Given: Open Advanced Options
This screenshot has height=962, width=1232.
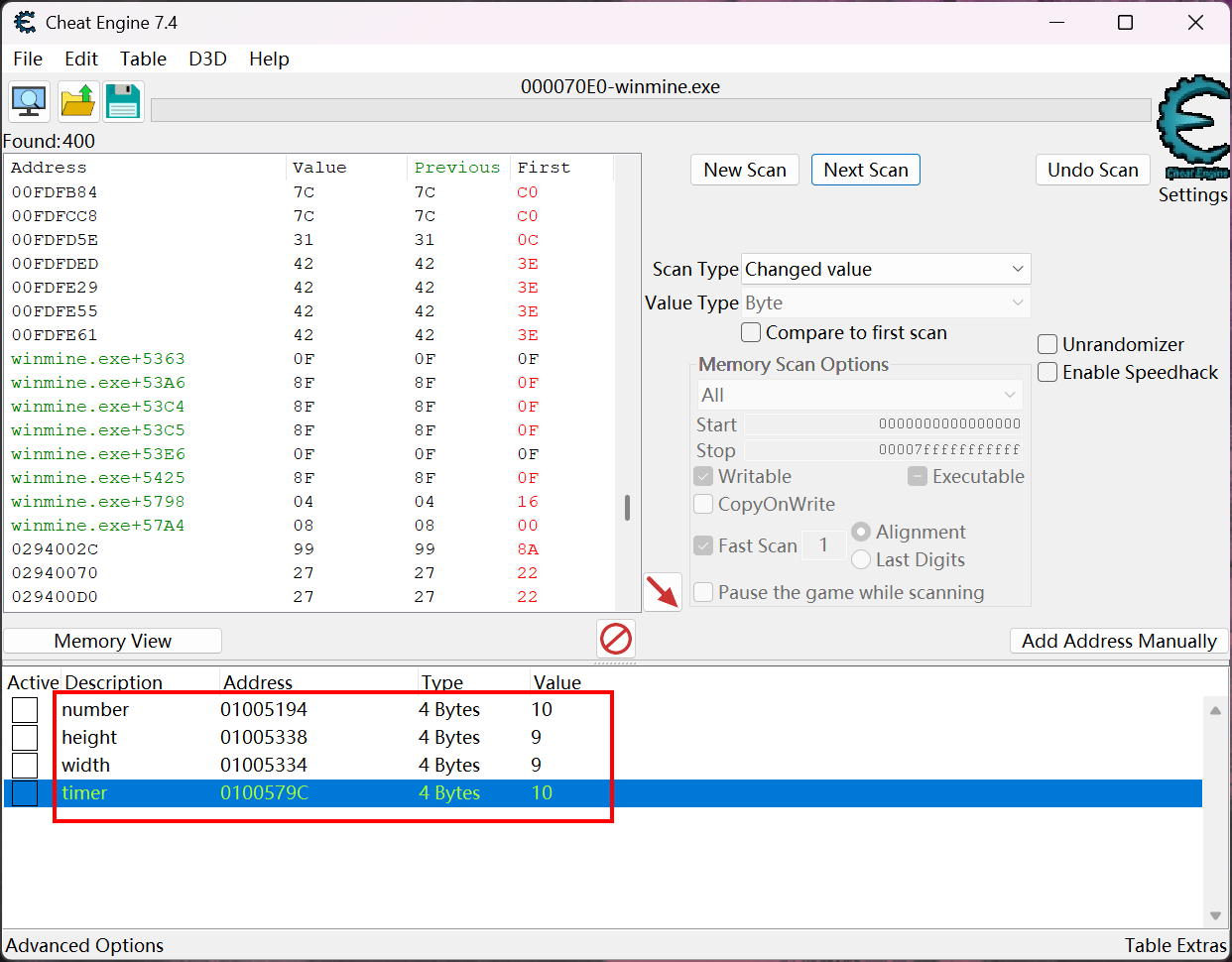Looking at the screenshot, I should (x=85, y=945).
